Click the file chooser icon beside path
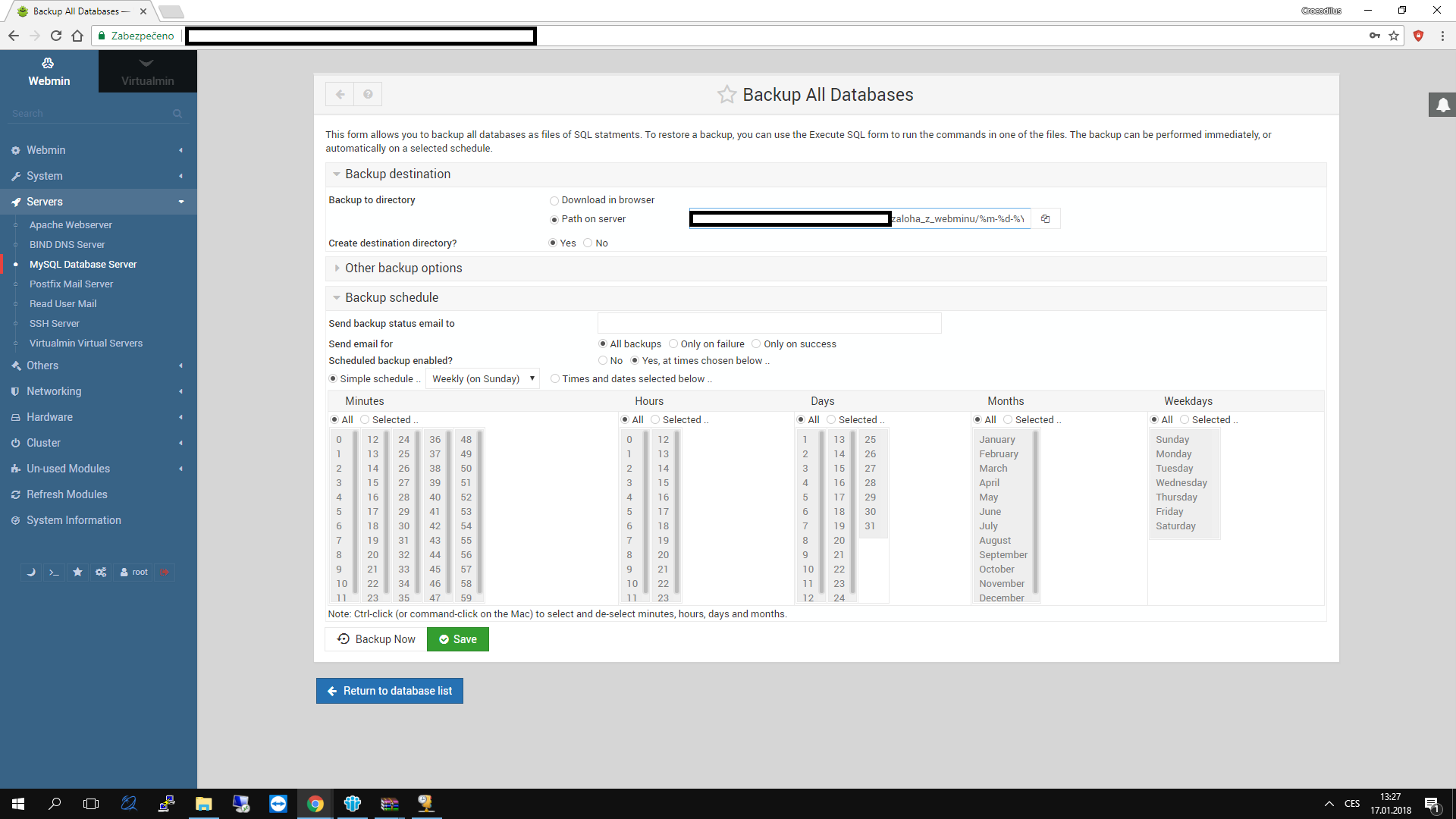This screenshot has width=1456, height=819. [x=1045, y=219]
